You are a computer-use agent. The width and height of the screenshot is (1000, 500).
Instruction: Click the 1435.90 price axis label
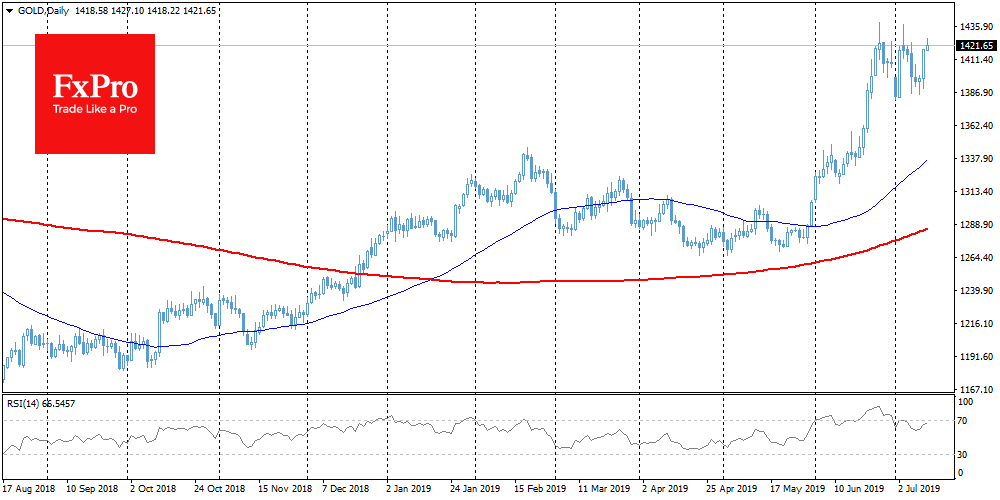975,27
